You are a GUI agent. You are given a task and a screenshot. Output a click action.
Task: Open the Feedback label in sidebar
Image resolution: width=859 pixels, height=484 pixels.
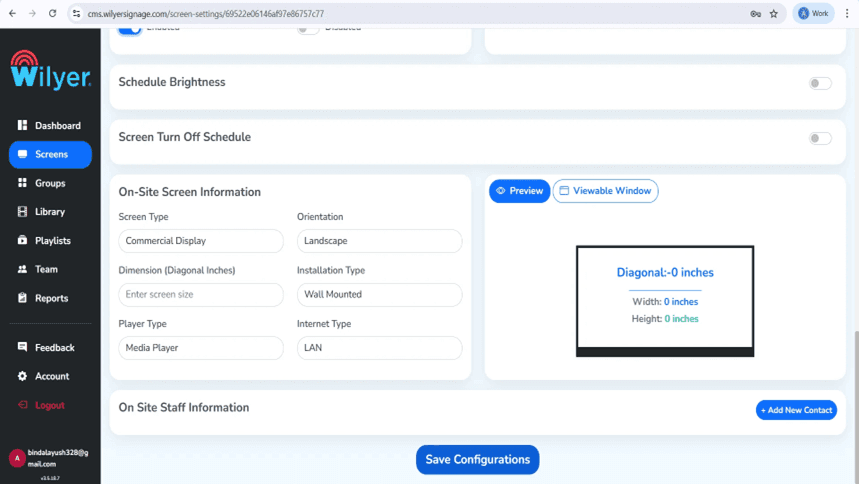tap(55, 348)
